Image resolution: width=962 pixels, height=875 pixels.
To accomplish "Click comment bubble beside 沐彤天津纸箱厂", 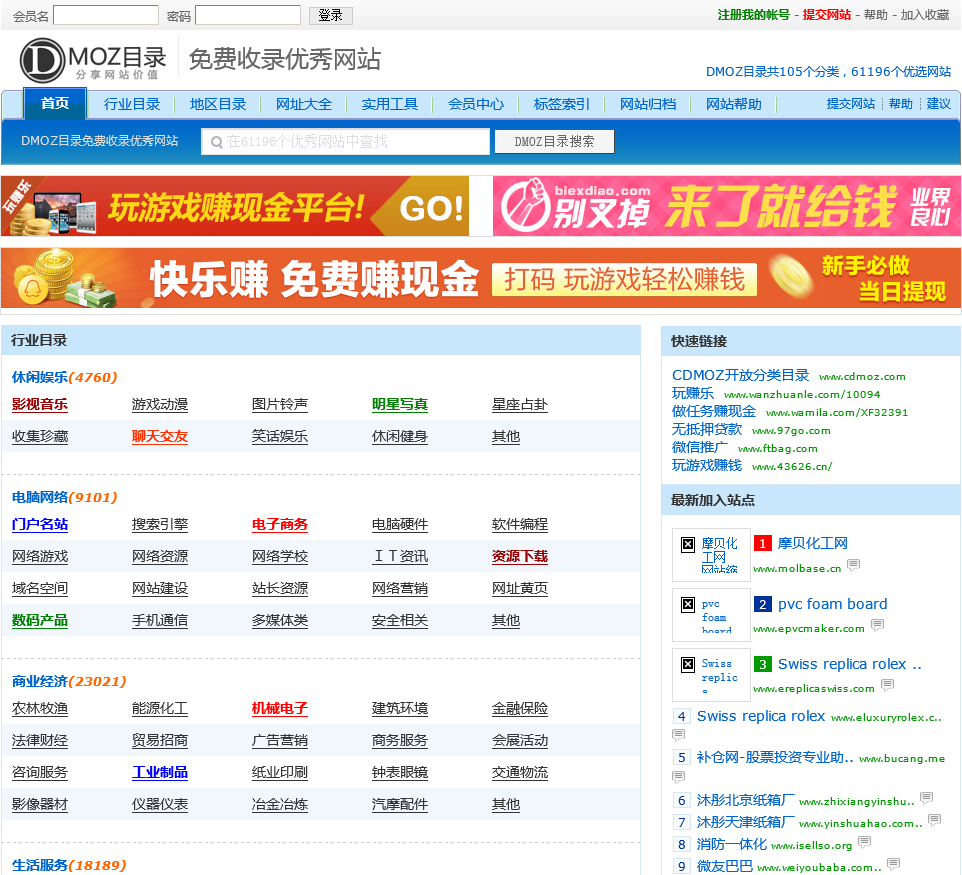I will pos(934,820).
